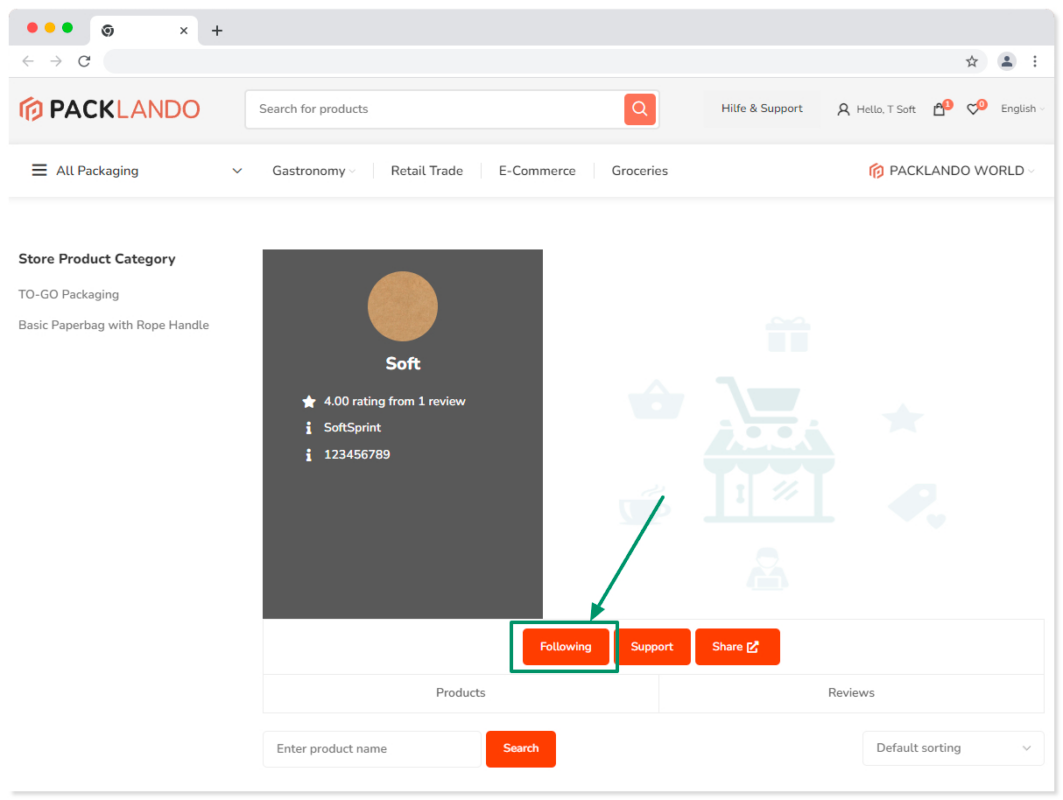Open the Chrome profile icon
Image resolution: width=1063 pixels, height=800 pixels.
[x=1007, y=61]
